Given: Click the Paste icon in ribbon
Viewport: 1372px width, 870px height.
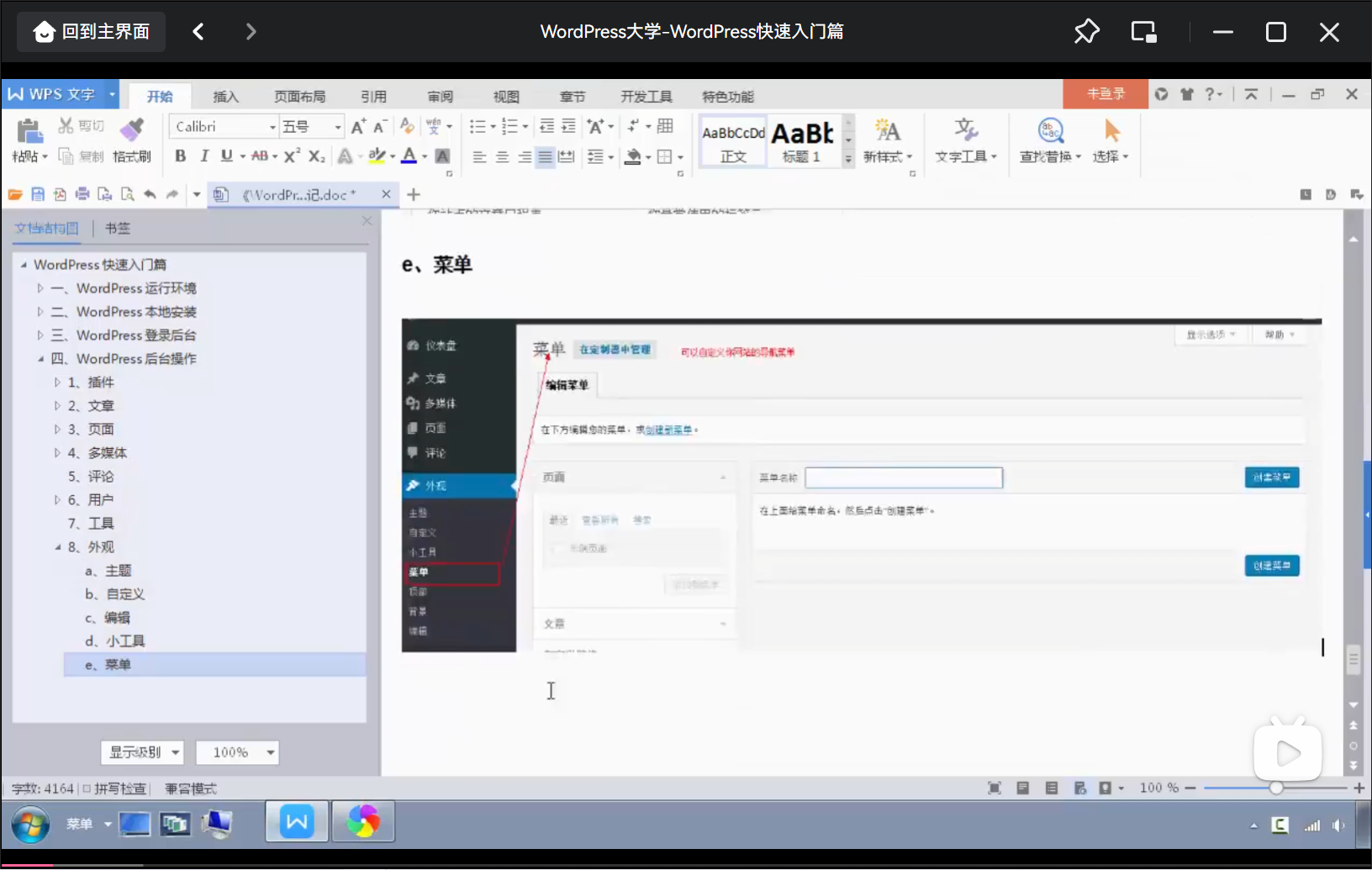Looking at the screenshot, I should click(x=29, y=131).
